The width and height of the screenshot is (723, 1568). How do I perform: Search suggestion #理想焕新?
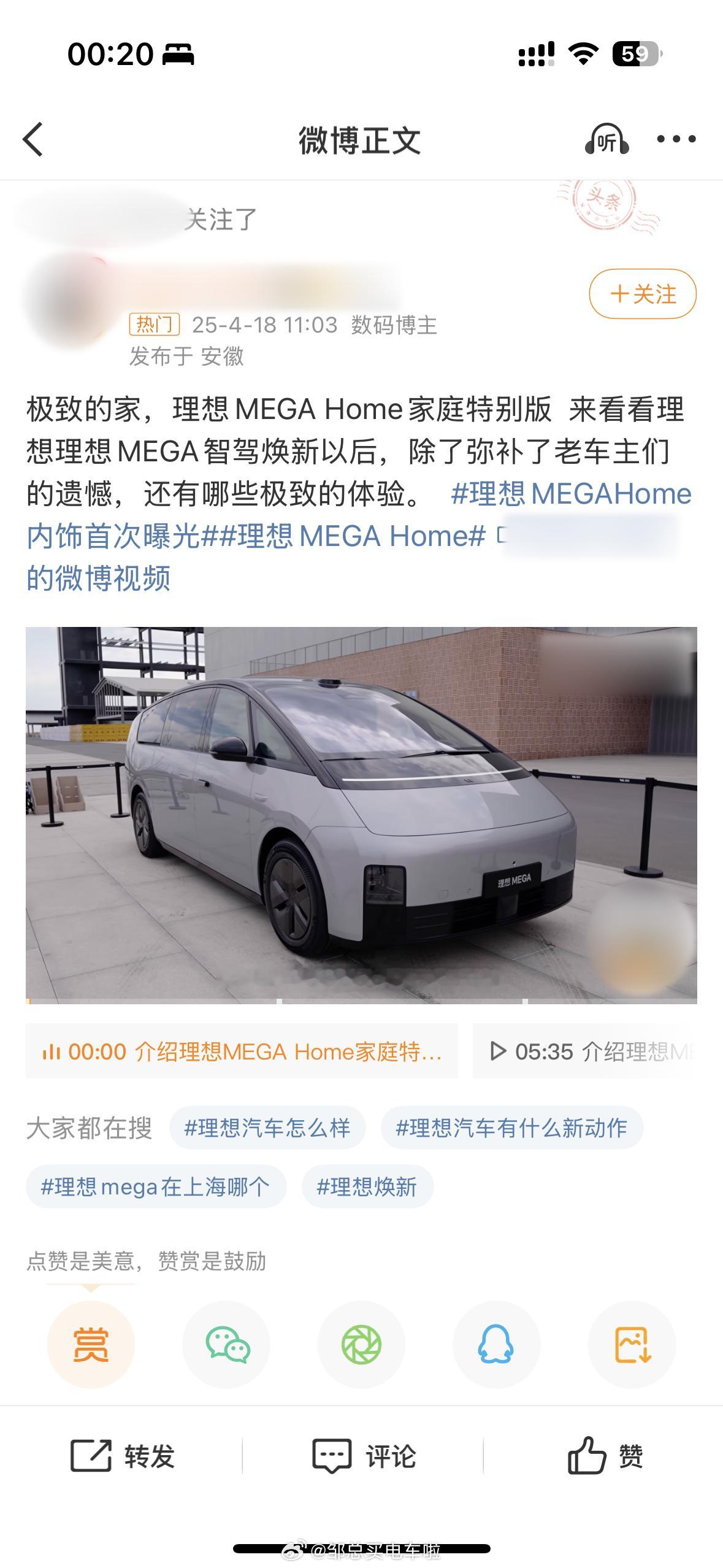pos(367,1186)
